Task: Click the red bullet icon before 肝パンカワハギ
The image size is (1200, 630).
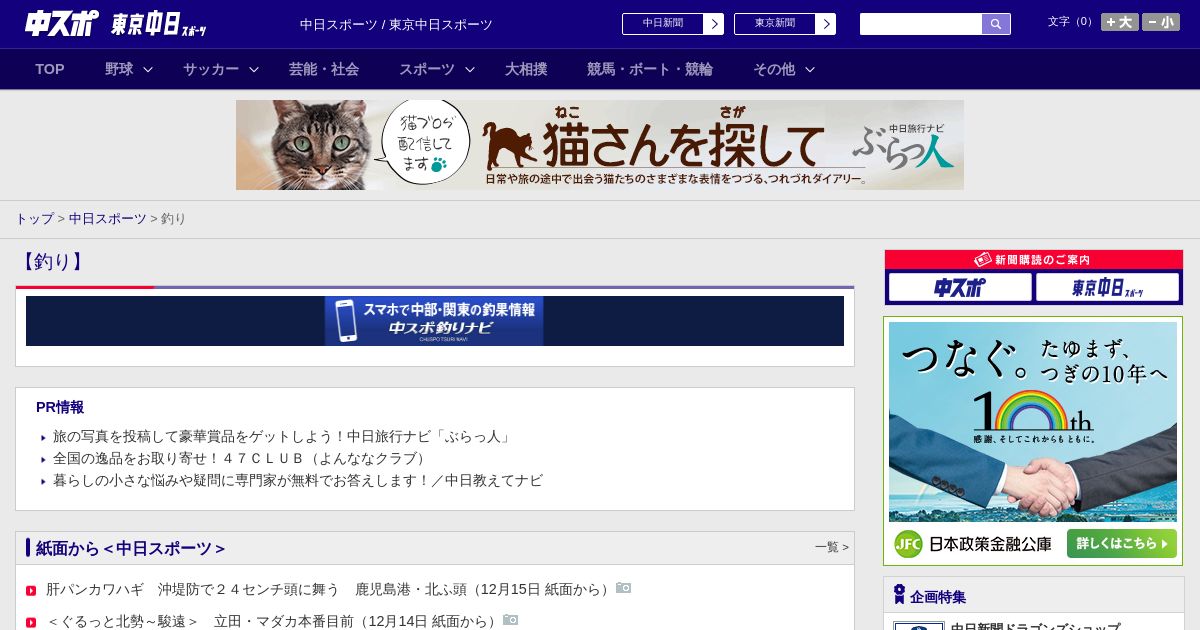Action: [x=31, y=591]
